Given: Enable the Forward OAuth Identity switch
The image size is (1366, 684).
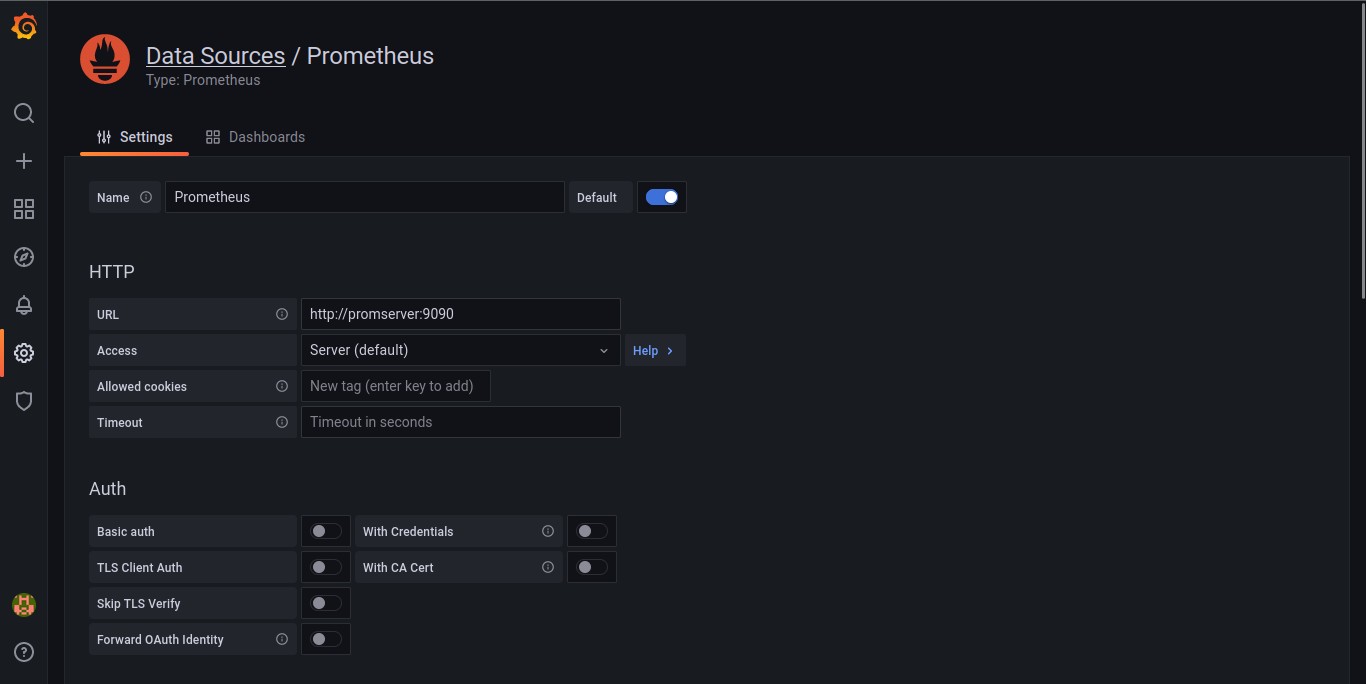Looking at the screenshot, I should pos(326,639).
